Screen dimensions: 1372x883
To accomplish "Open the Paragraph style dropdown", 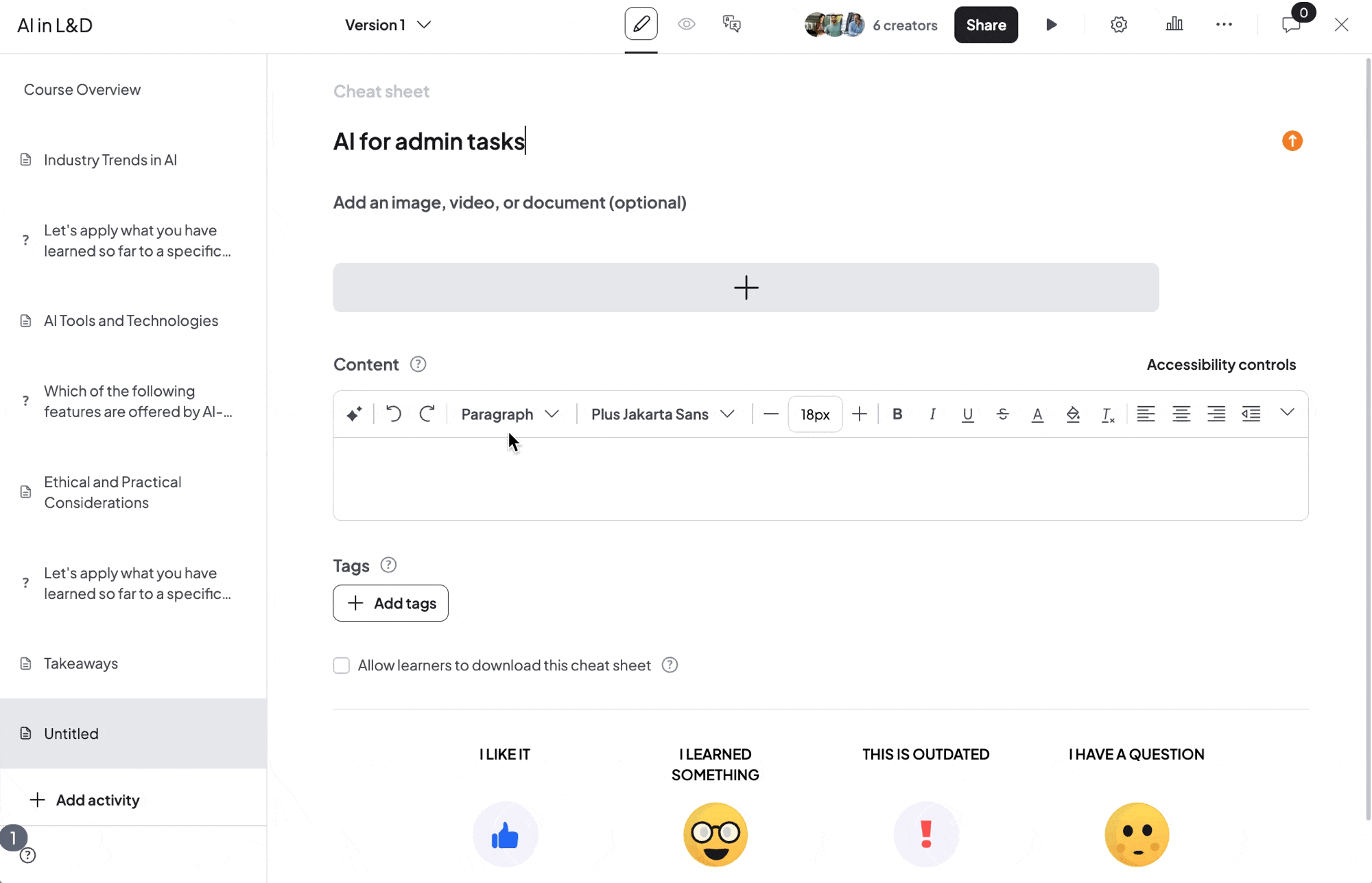I will (510, 414).
